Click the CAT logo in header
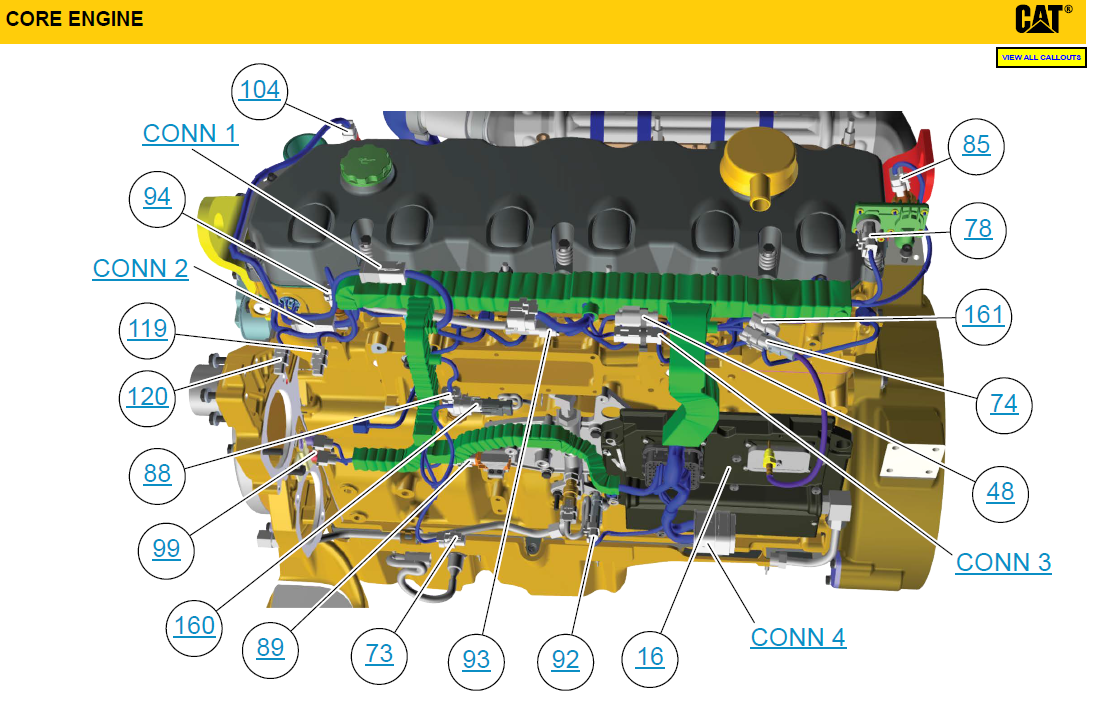The image size is (1107, 703). [1044, 19]
